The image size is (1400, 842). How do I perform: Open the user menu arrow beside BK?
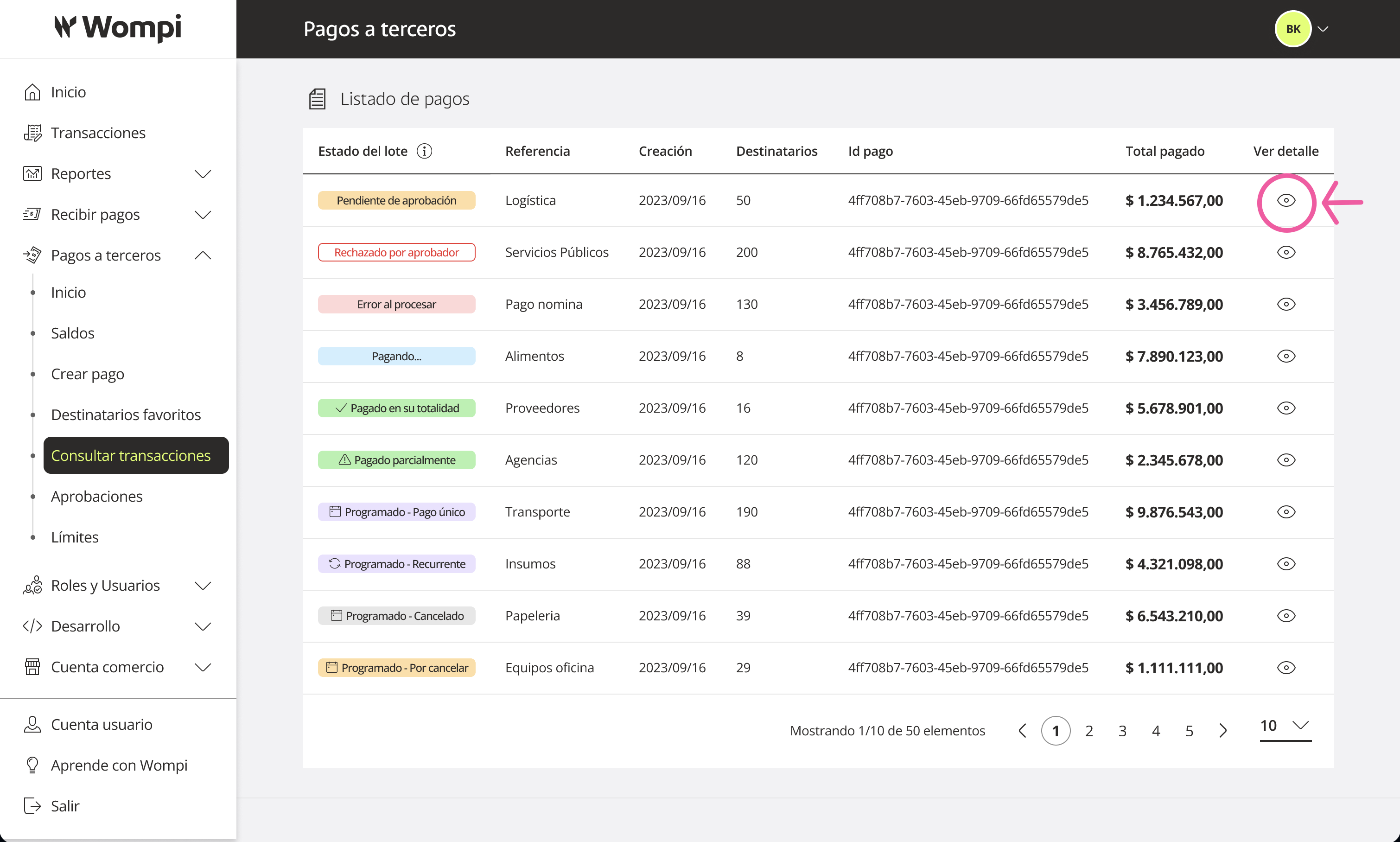[x=1323, y=29]
